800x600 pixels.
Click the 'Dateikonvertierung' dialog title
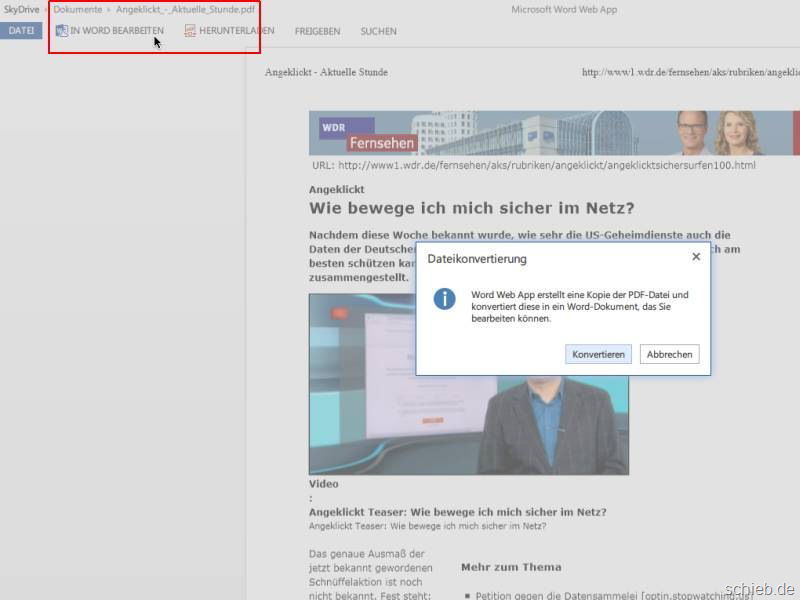point(477,259)
